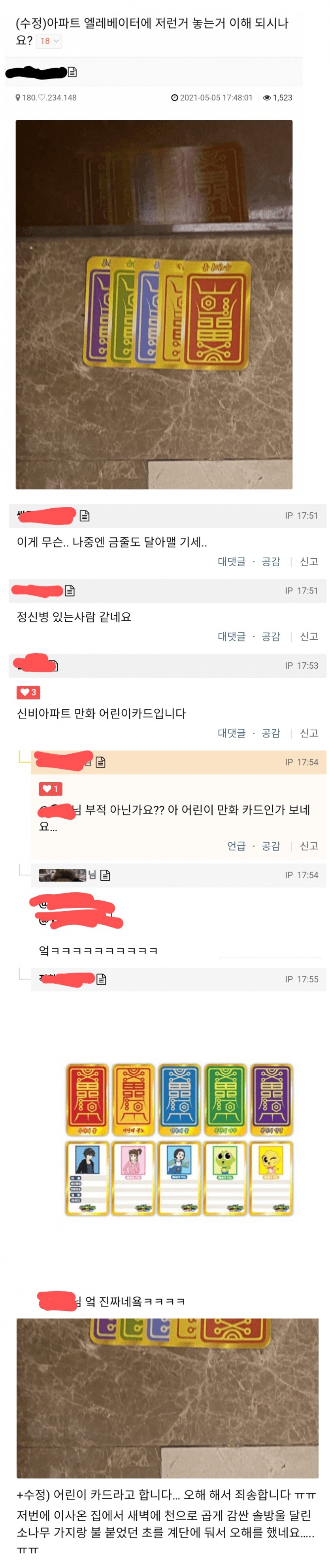
Task: Click the clock icon next to the post date
Action: pos(174,97)
